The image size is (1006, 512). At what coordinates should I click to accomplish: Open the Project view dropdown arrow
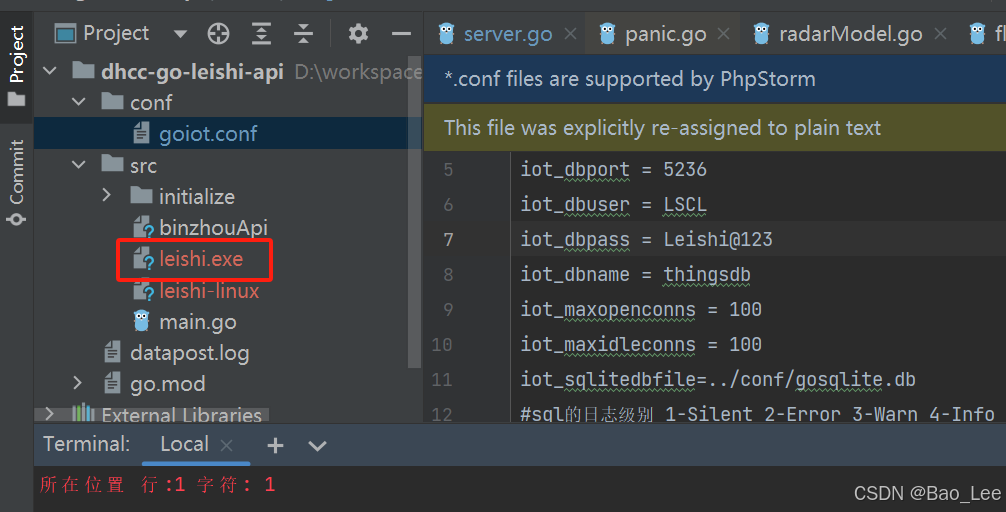[x=180, y=33]
